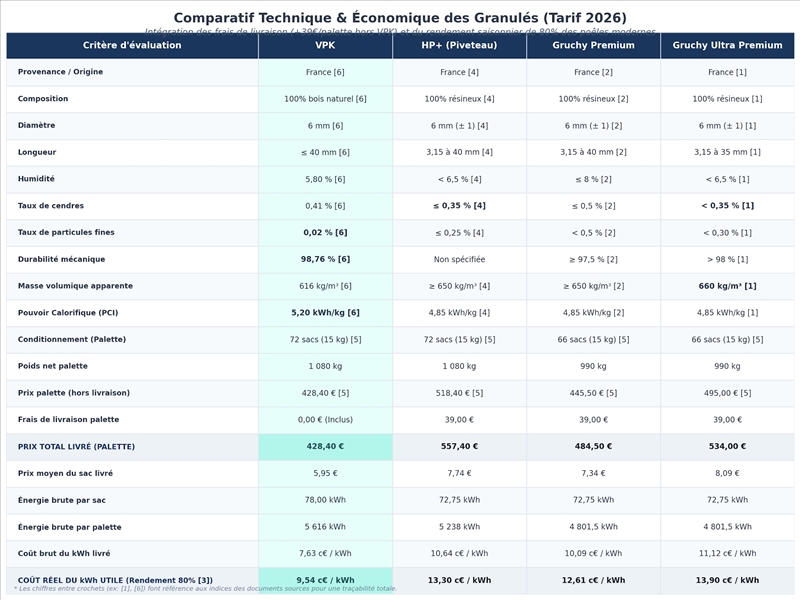800x600 pixels.
Task: Select the "13,90 c€ / kWh" useful cost cell
Action: tap(727, 580)
